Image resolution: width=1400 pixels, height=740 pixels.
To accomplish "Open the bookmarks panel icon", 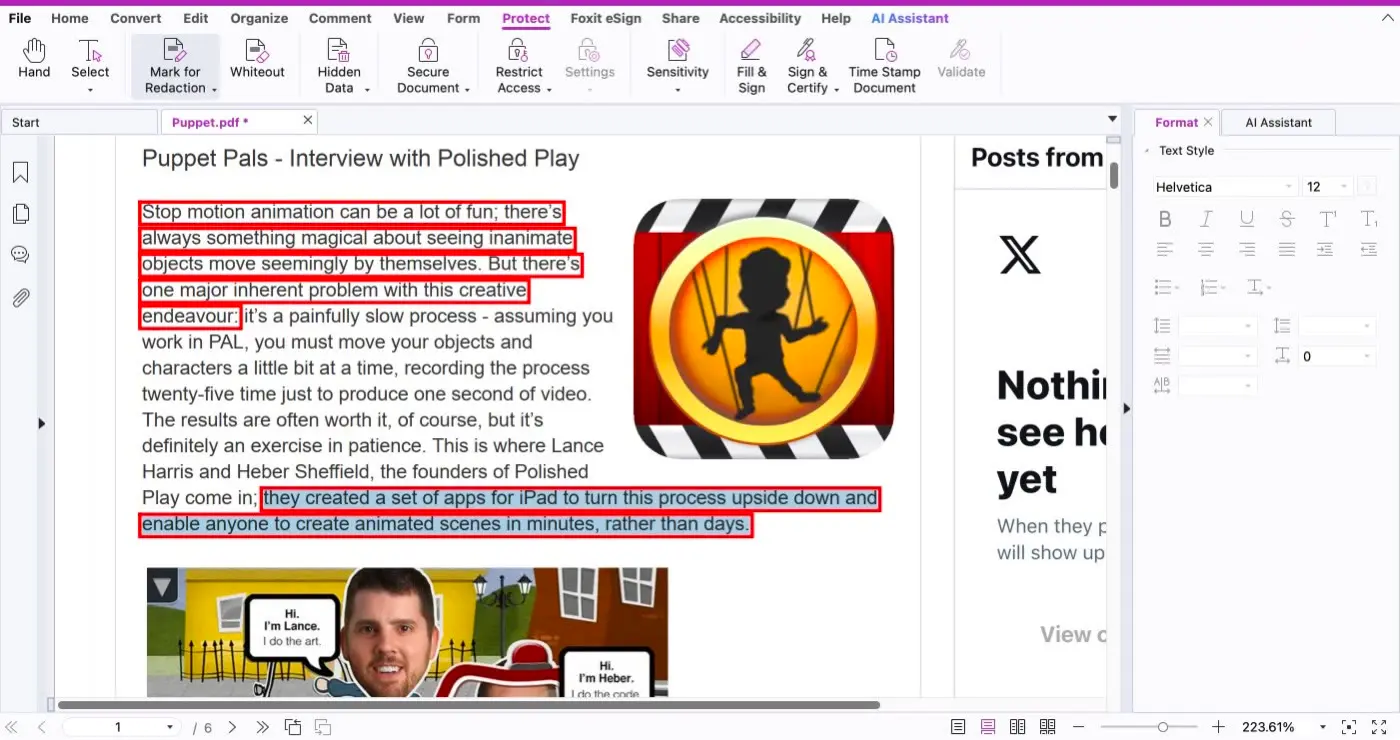I will pos(20,173).
